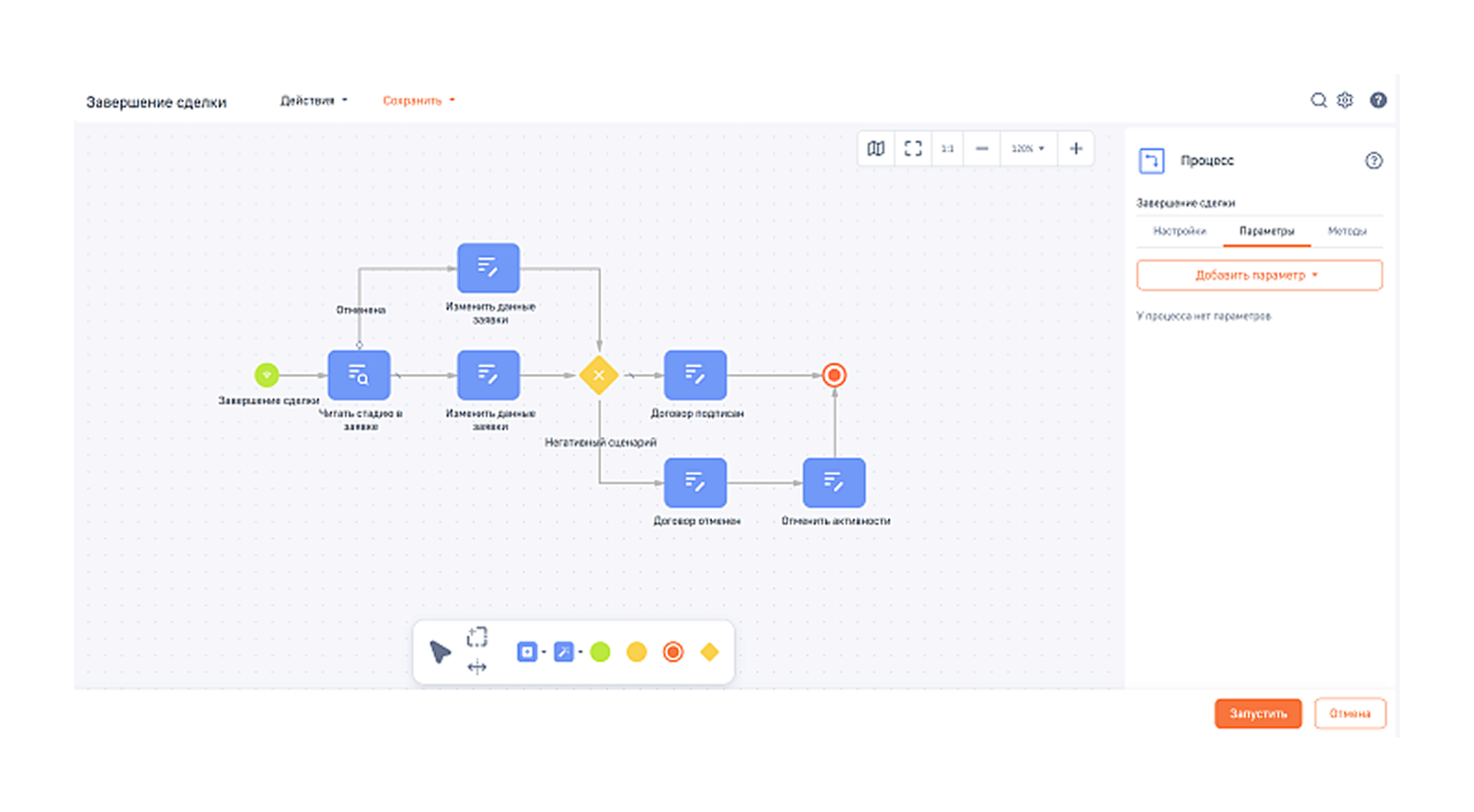Image resolution: width=1474 pixels, height=812 pixels.
Task: Expand the system task type arrow in the palette
Action: 580,653
